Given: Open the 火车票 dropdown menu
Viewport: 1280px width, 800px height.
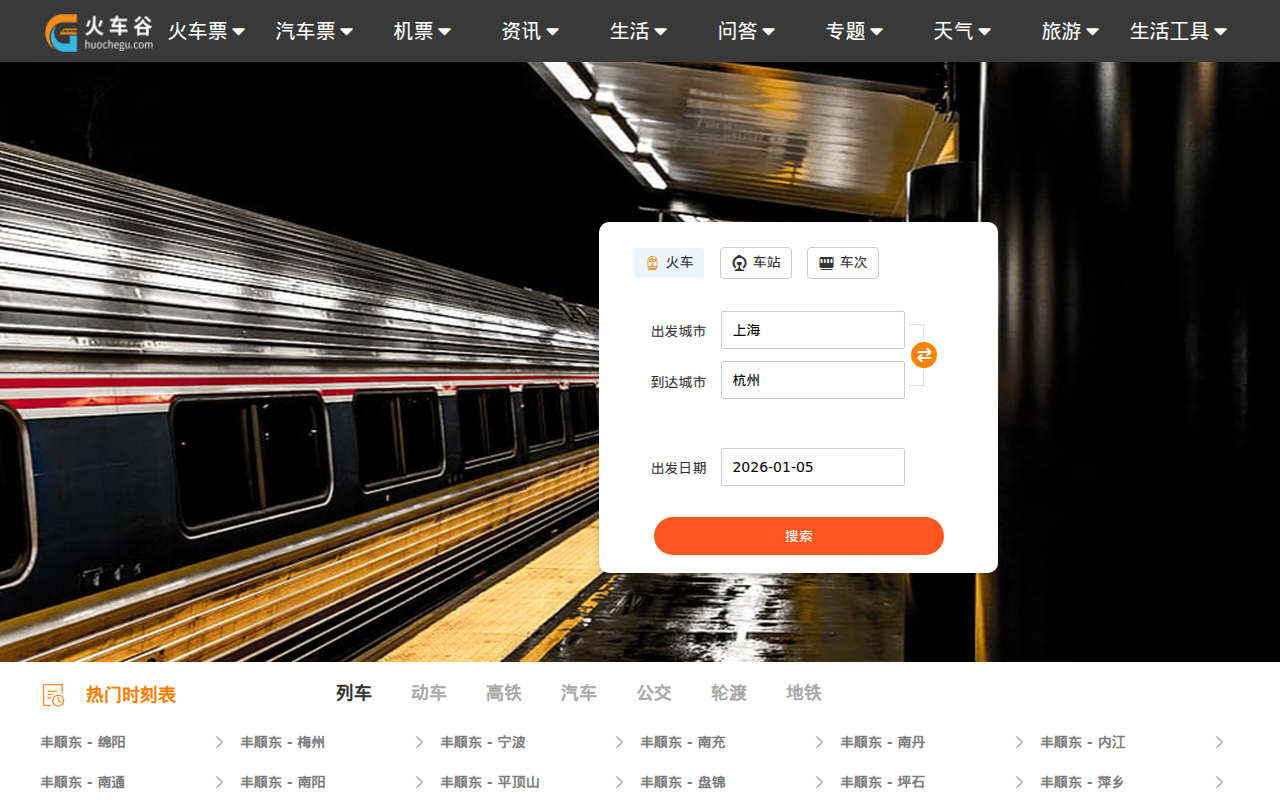Looking at the screenshot, I should coord(206,31).
